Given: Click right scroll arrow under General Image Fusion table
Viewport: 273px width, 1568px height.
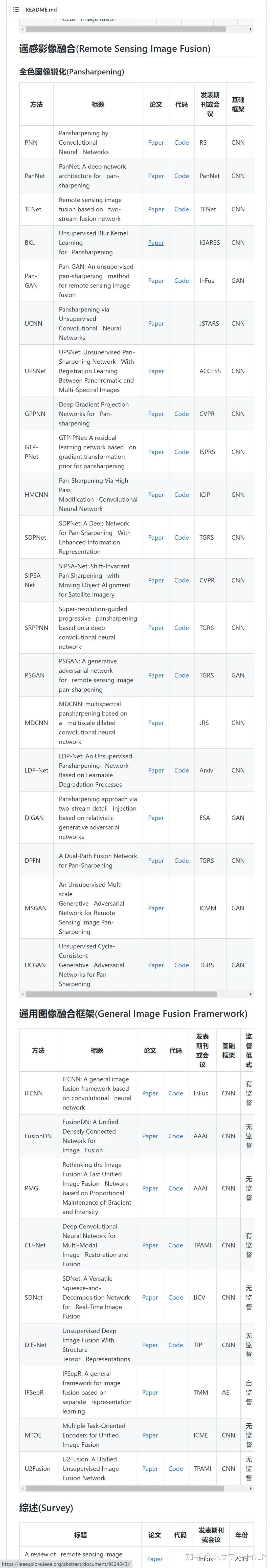Looking at the screenshot, I should point(251,1488).
